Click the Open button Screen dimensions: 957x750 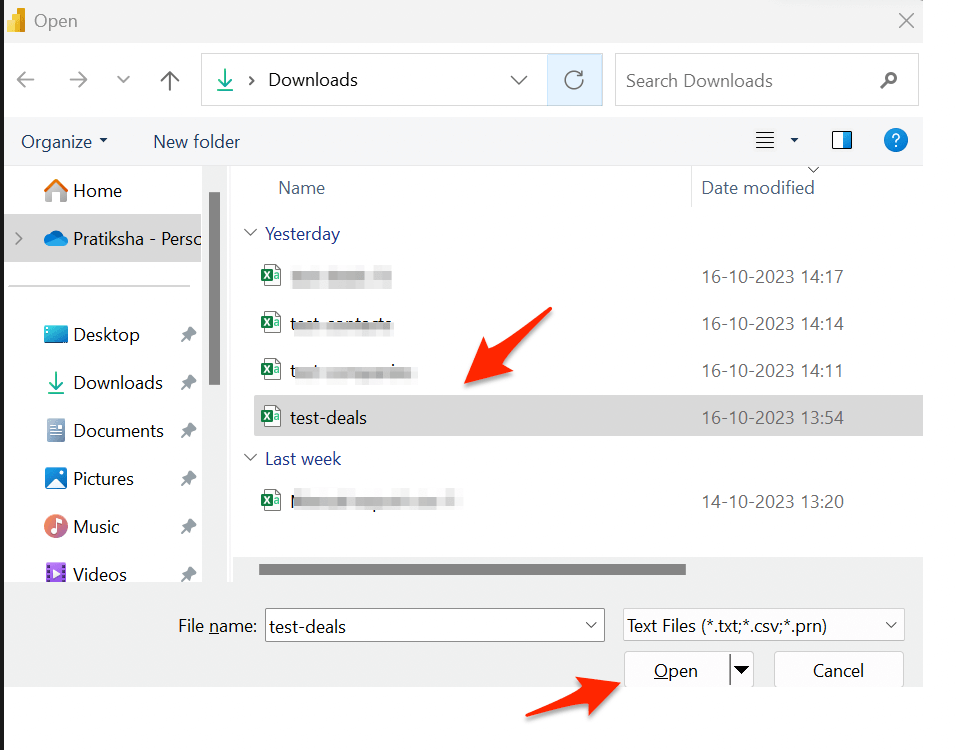[676, 670]
